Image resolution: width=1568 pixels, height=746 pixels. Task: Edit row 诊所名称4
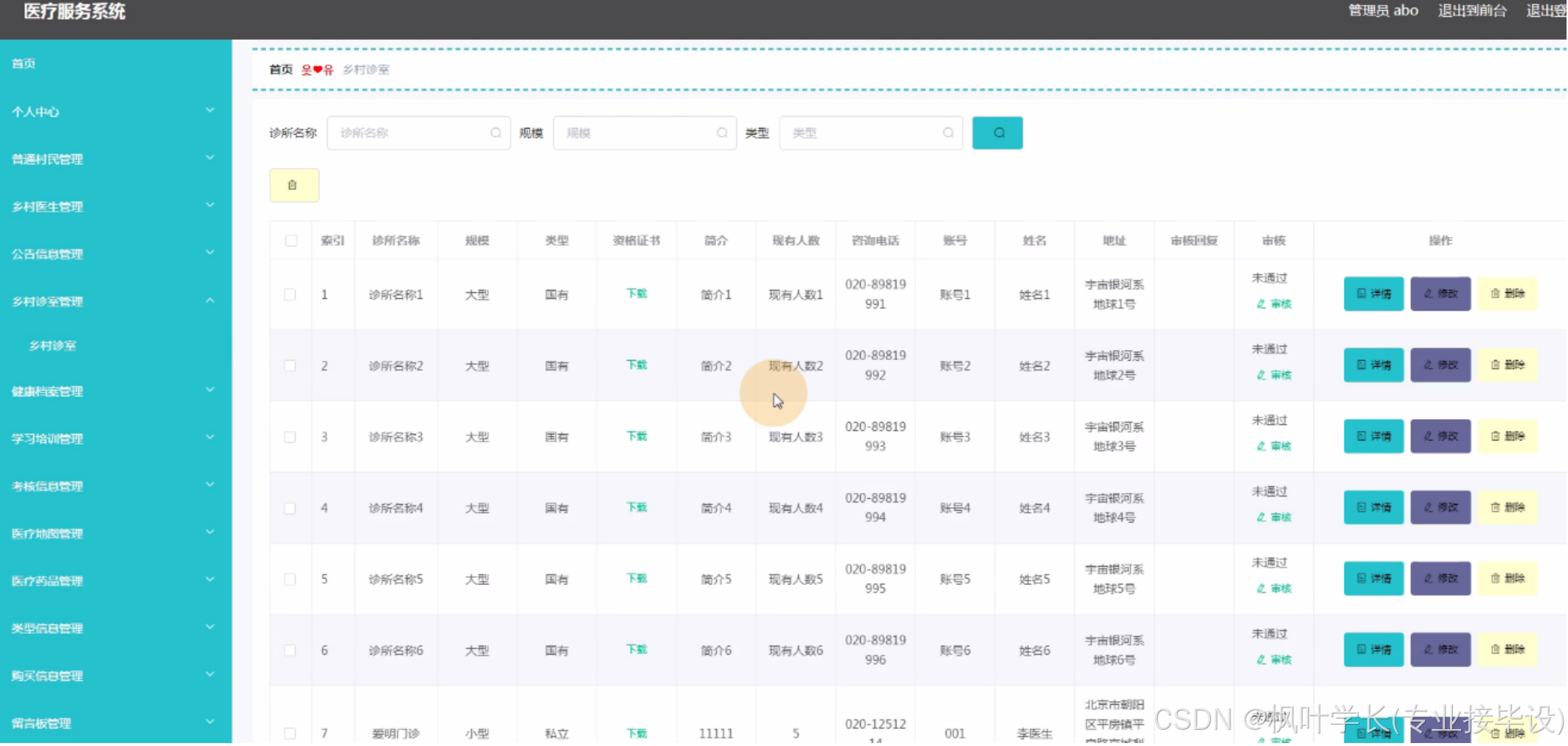coord(1440,507)
